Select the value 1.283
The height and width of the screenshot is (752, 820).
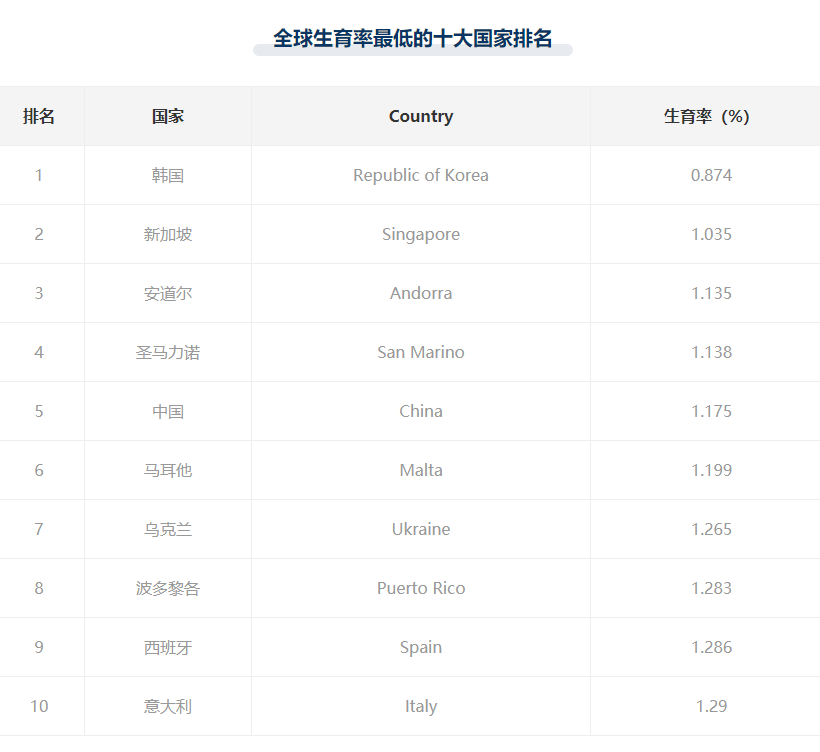tap(711, 589)
